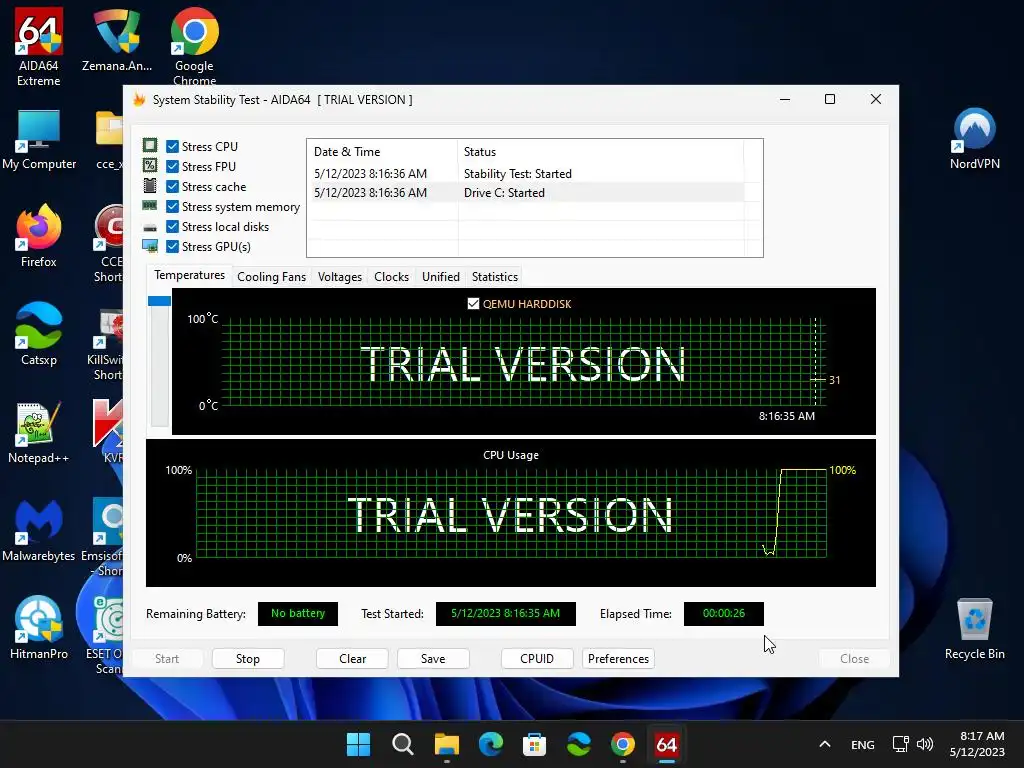Open Microsoft Store from taskbar
Image resolution: width=1024 pixels, height=768 pixels.
(534, 744)
